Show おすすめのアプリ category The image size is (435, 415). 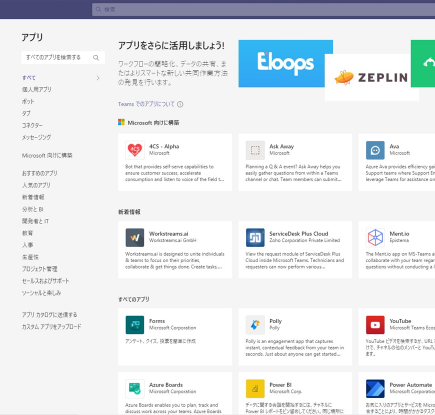(x=40, y=173)
